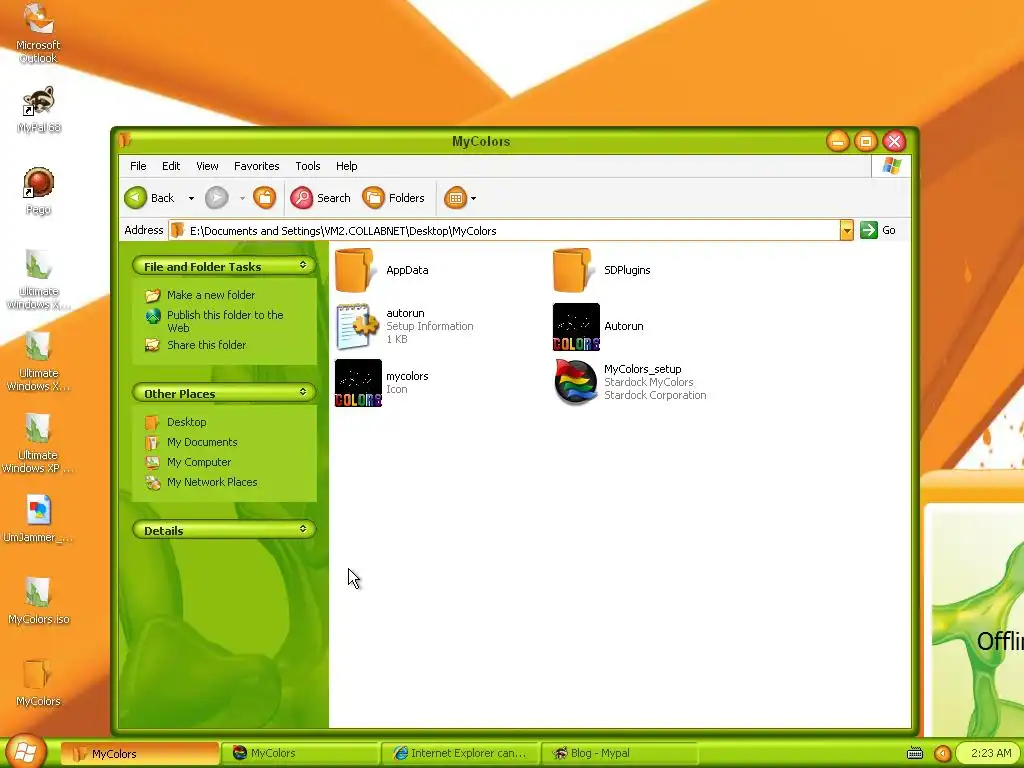1024x768 pixels.
Task: Select the autorun Setup Information file icon
Action: tap(358, 326)
